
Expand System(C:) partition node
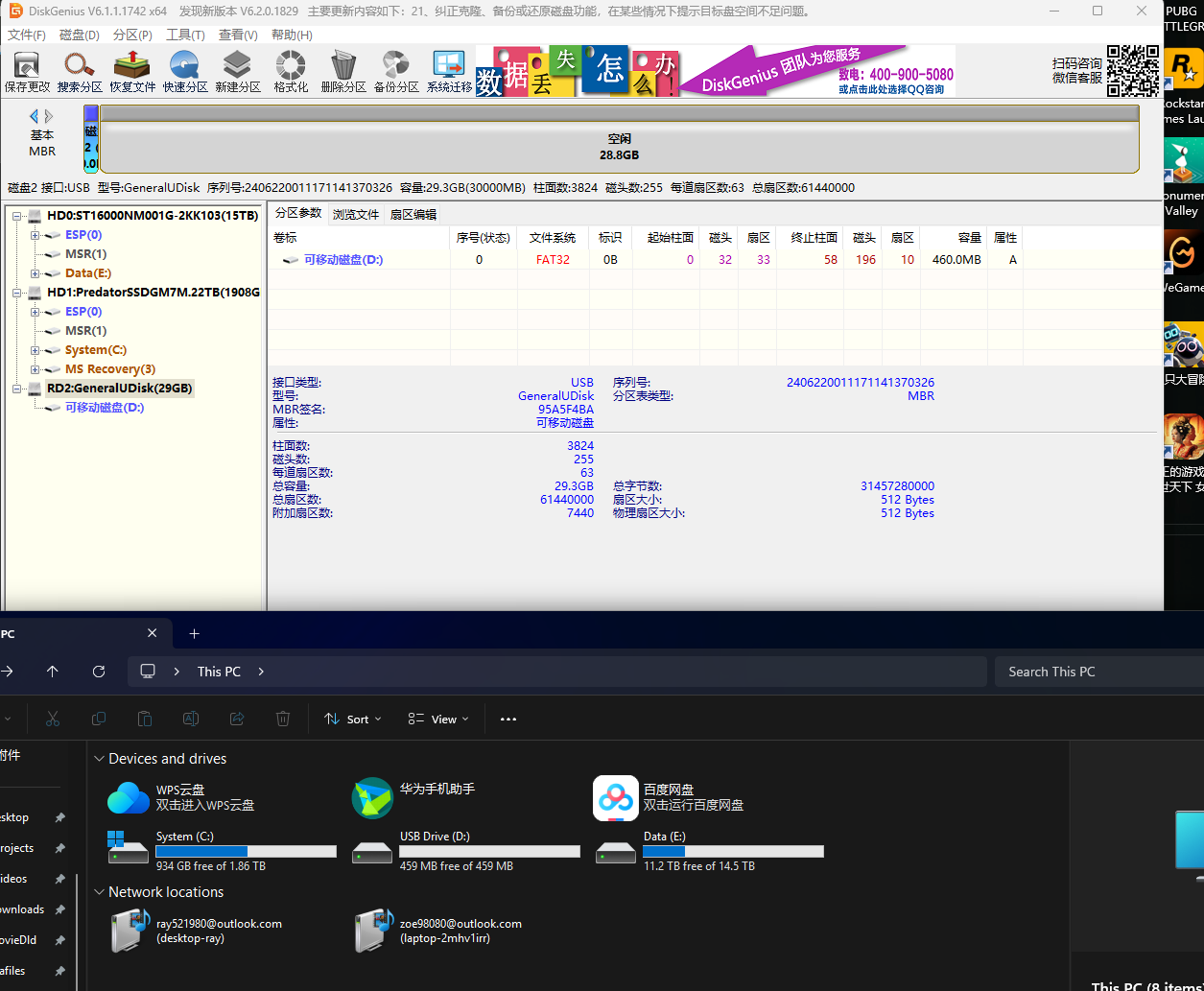tap(35, 350)
